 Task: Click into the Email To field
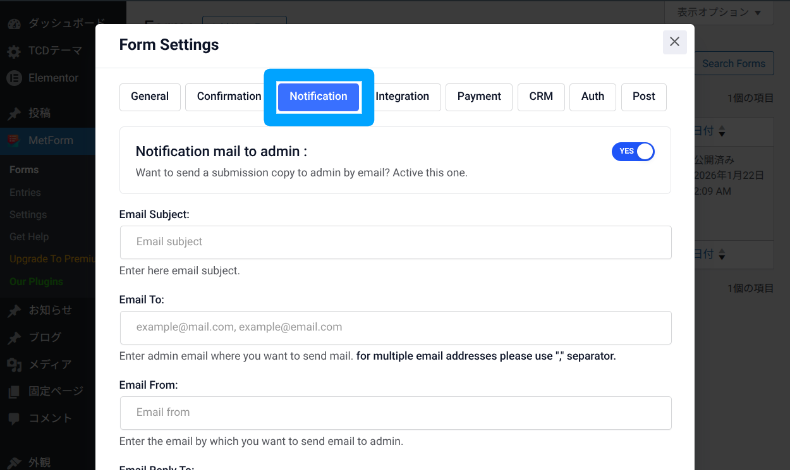coord(395,327)
